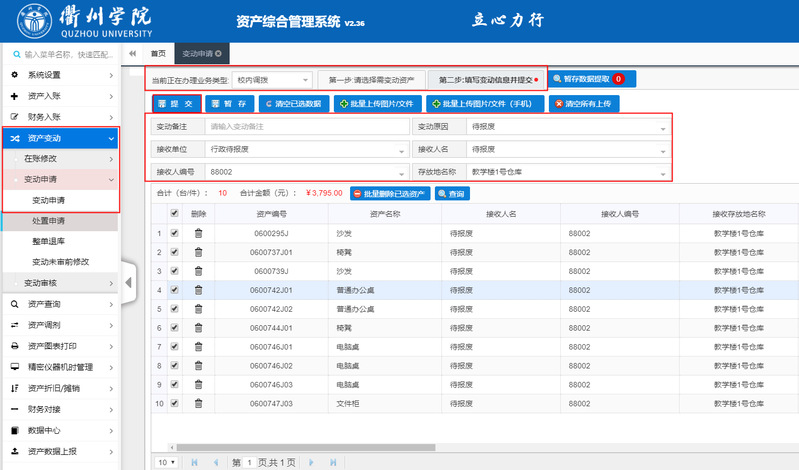The image size is (799, 470).
Task: Open 整单退库 in sidebar
Action: point(61,241)
